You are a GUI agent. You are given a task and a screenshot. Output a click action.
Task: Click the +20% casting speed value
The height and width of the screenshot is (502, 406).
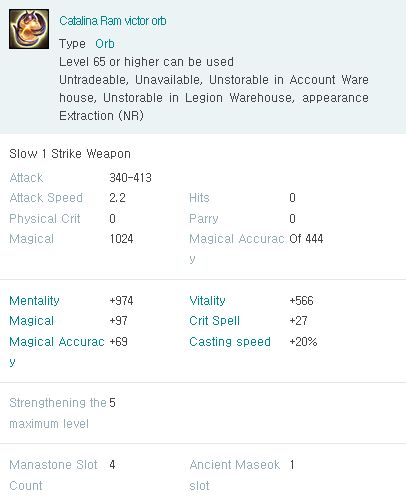303,342
